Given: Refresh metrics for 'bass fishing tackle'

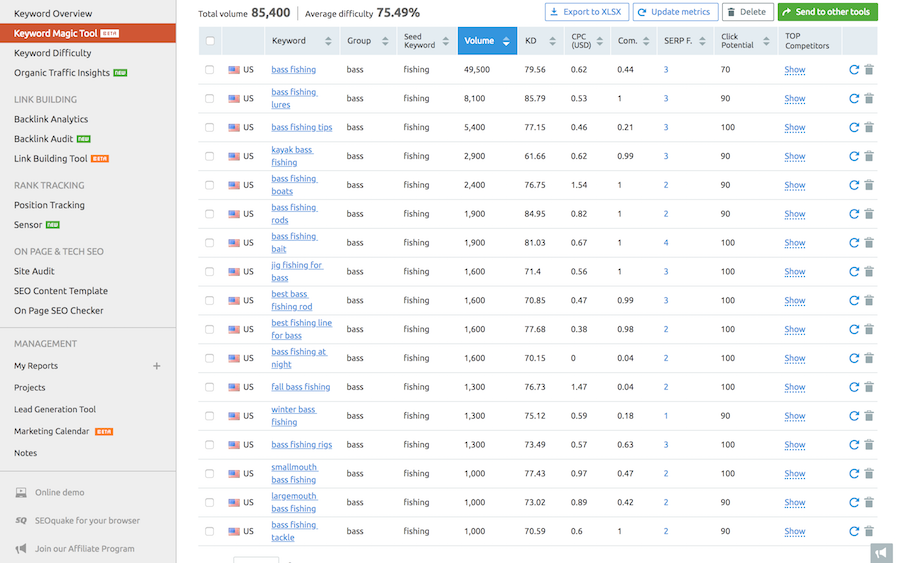Looking at the screenshot, I should point(854,531).
